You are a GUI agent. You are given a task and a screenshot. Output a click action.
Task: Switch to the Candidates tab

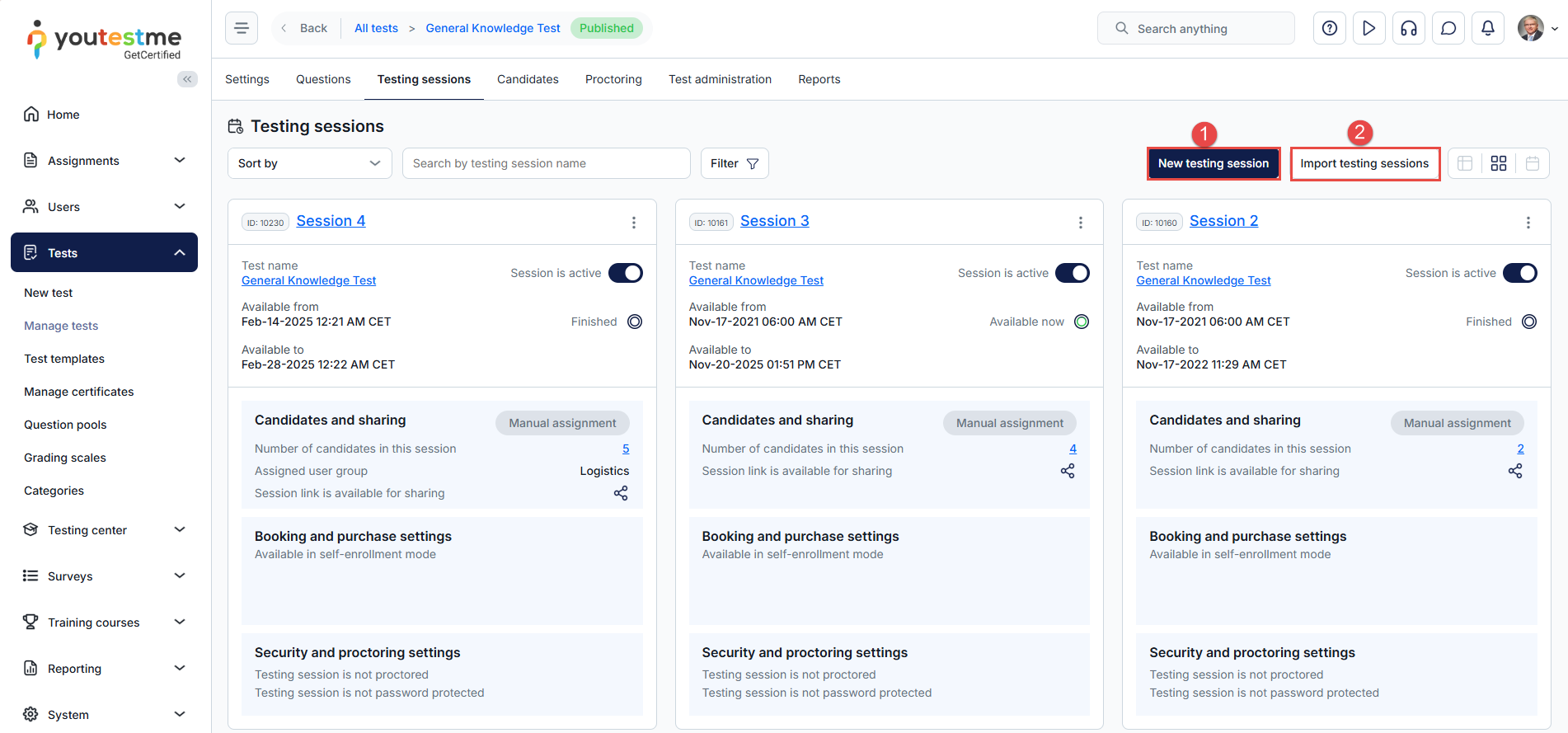pyautogui.click(x=528, y=79)
